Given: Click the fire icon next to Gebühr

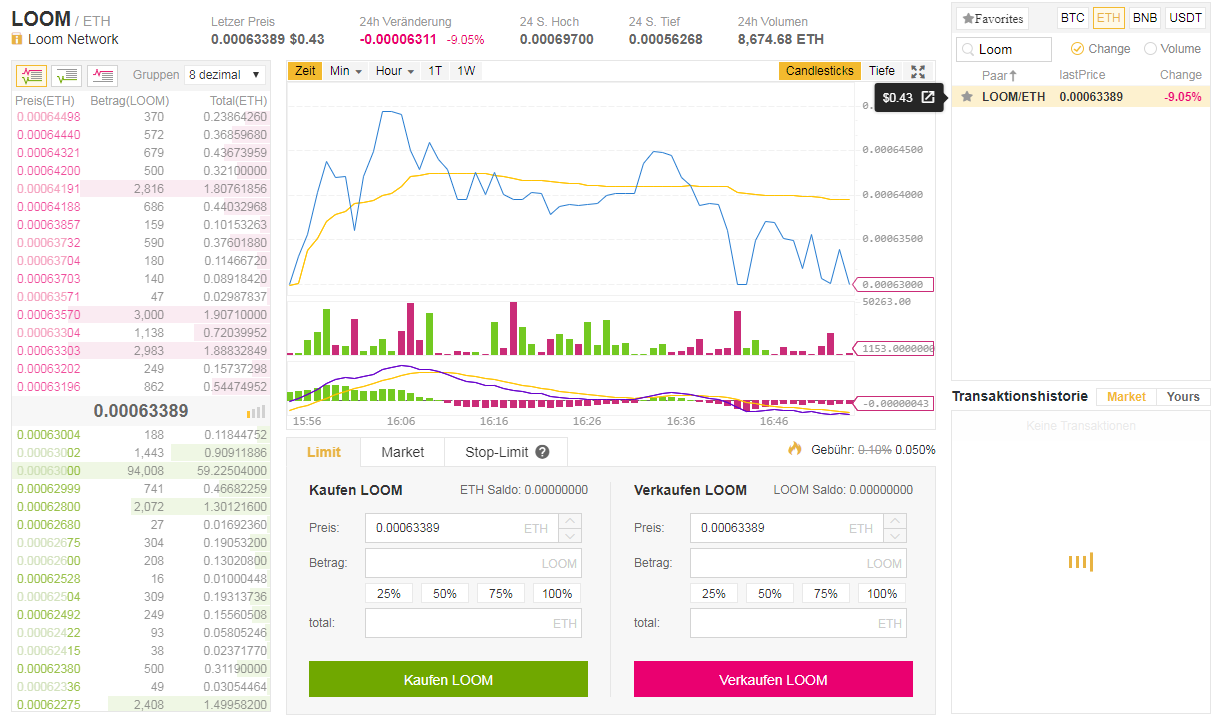Looking at the screenshot, I should (795, 449).
